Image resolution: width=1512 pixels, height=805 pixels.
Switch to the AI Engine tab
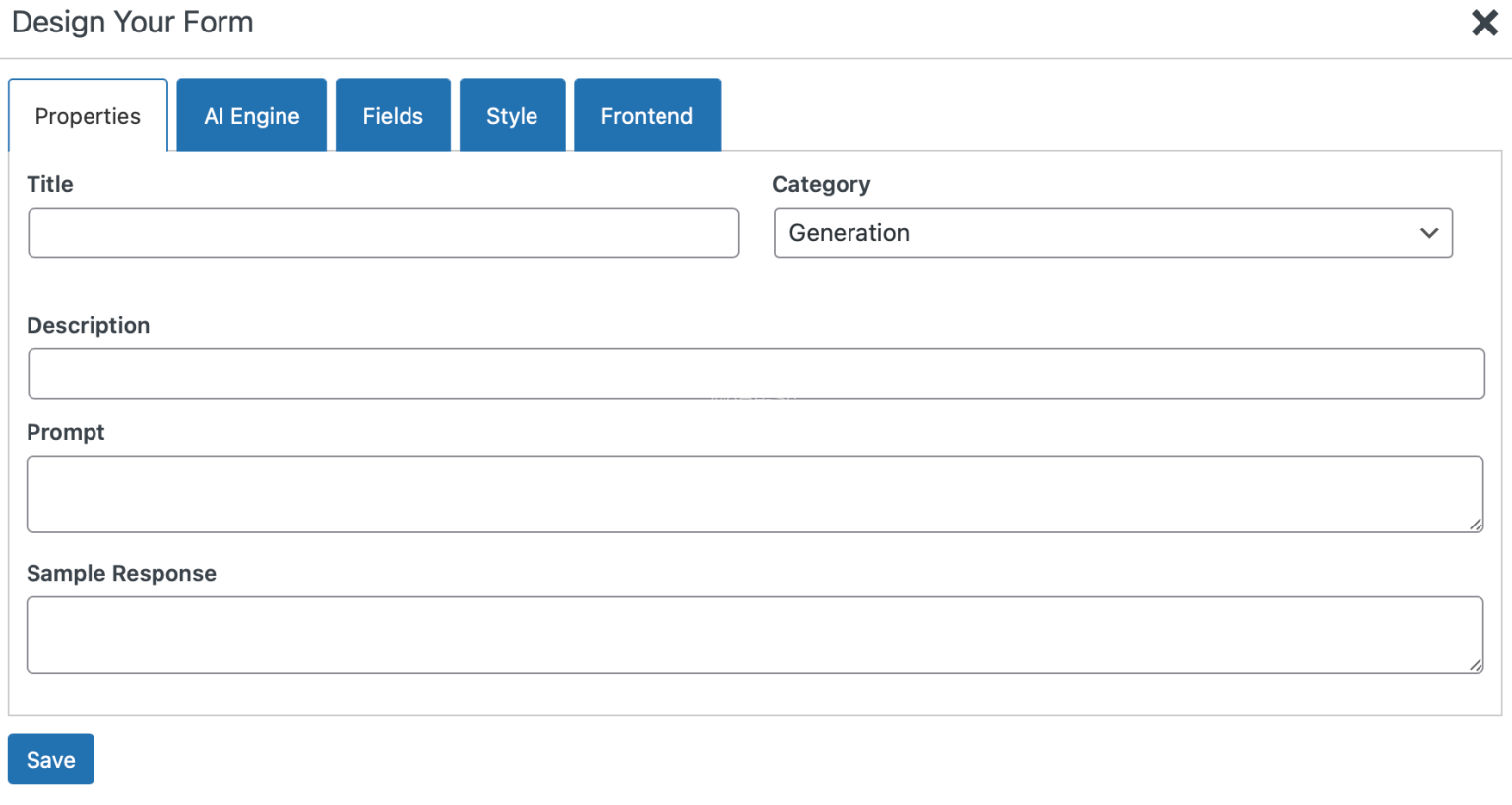[251, 116]
